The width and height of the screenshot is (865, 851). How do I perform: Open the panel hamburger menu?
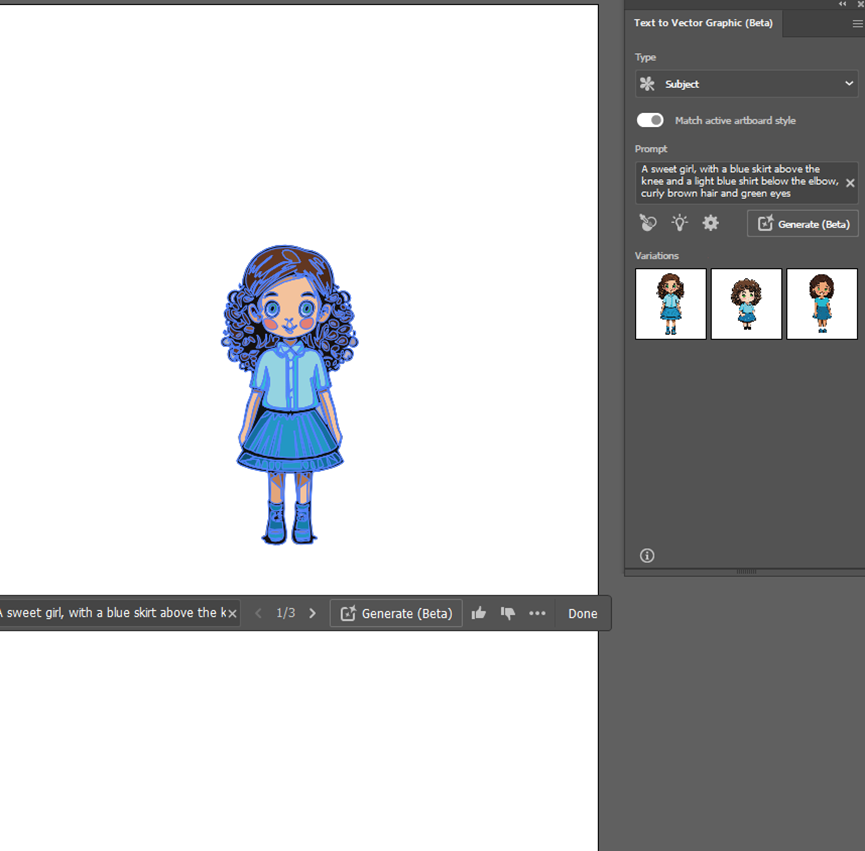857,23
